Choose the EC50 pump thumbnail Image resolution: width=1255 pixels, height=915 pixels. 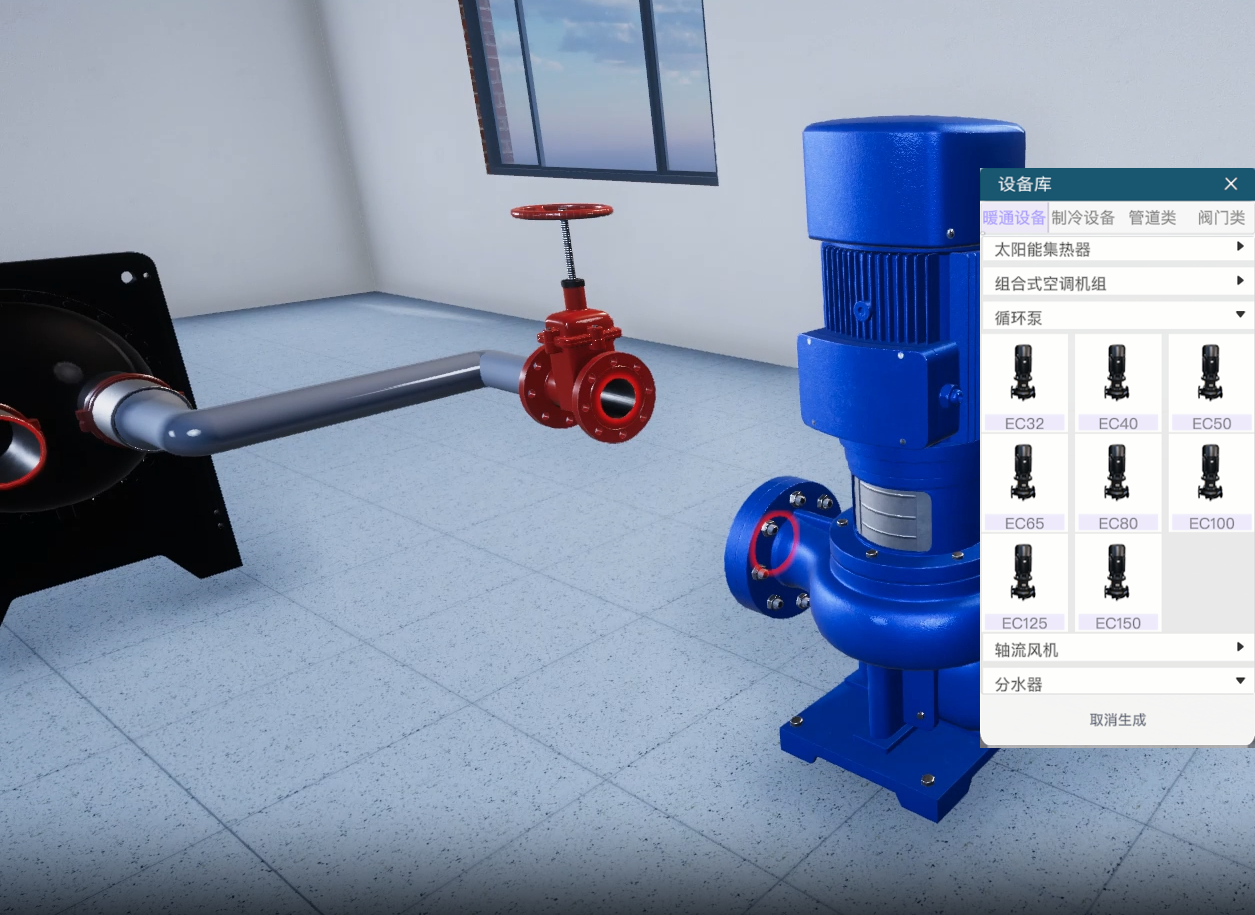pyautogui.click(x=1211, y=373)
